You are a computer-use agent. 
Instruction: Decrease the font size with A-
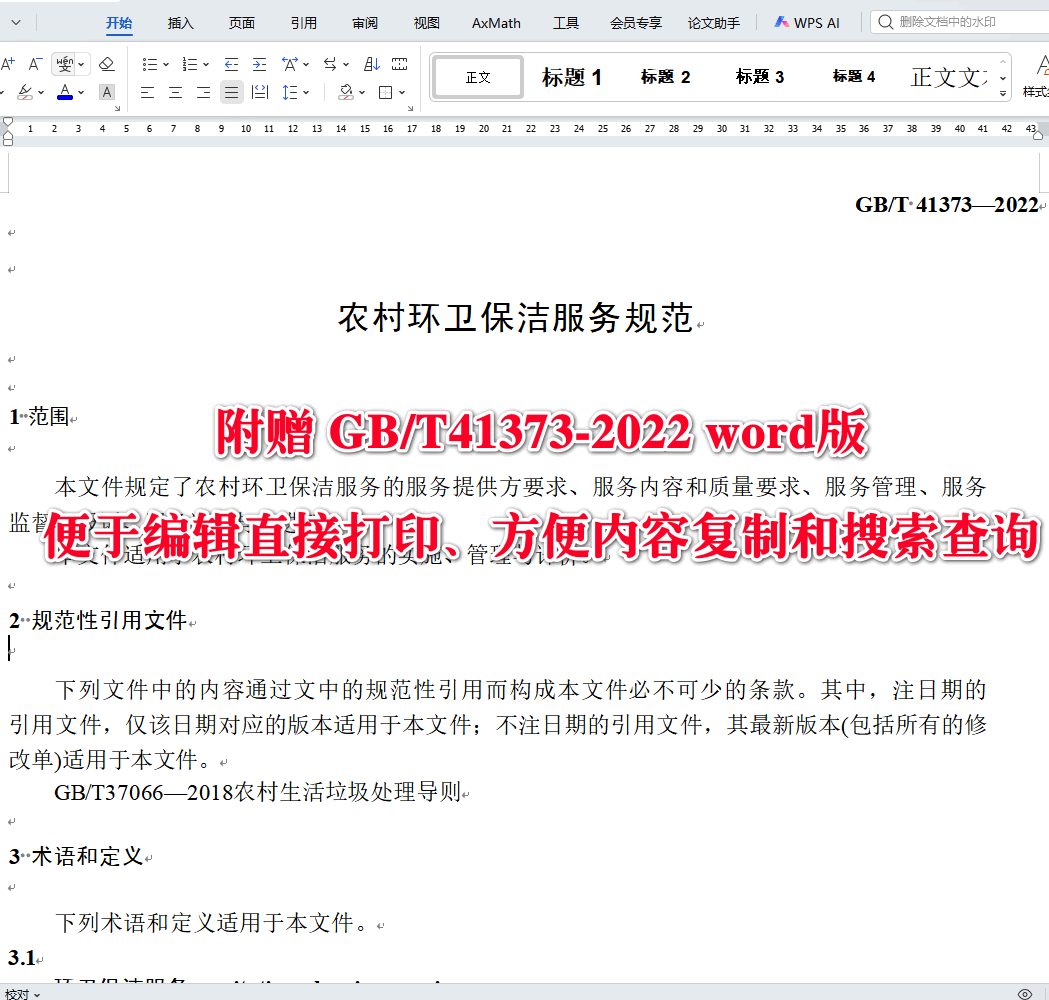(x=35, y=64)
